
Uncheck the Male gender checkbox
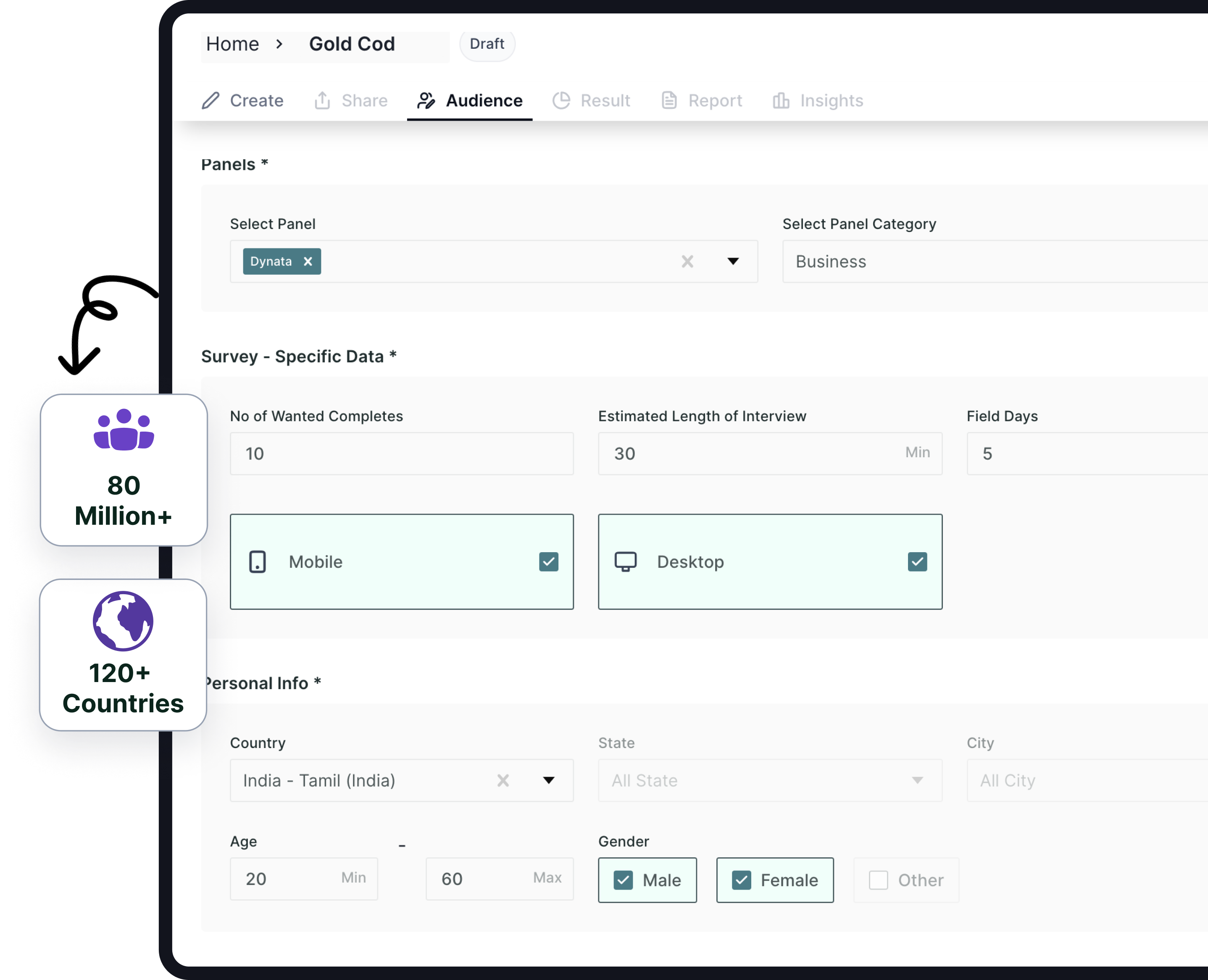pos(623,880)
